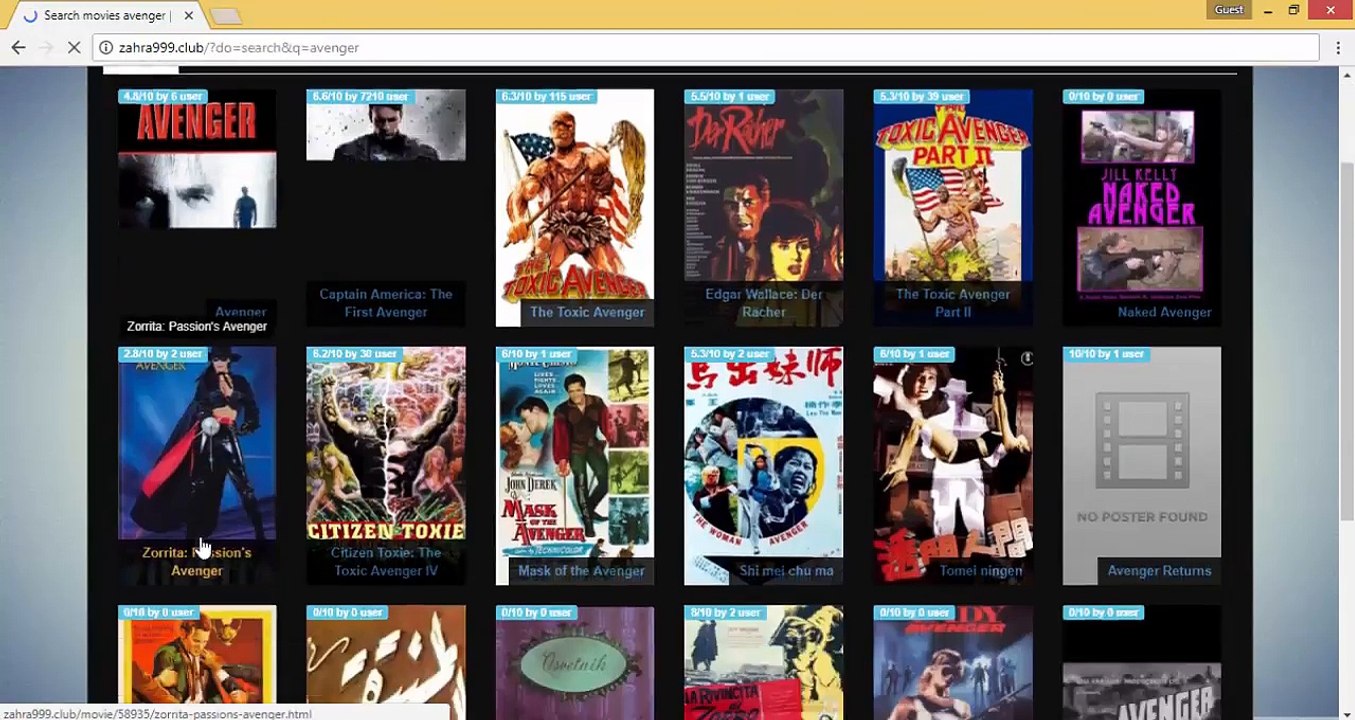Open a new tab with the new-tab button

[226, 16]
